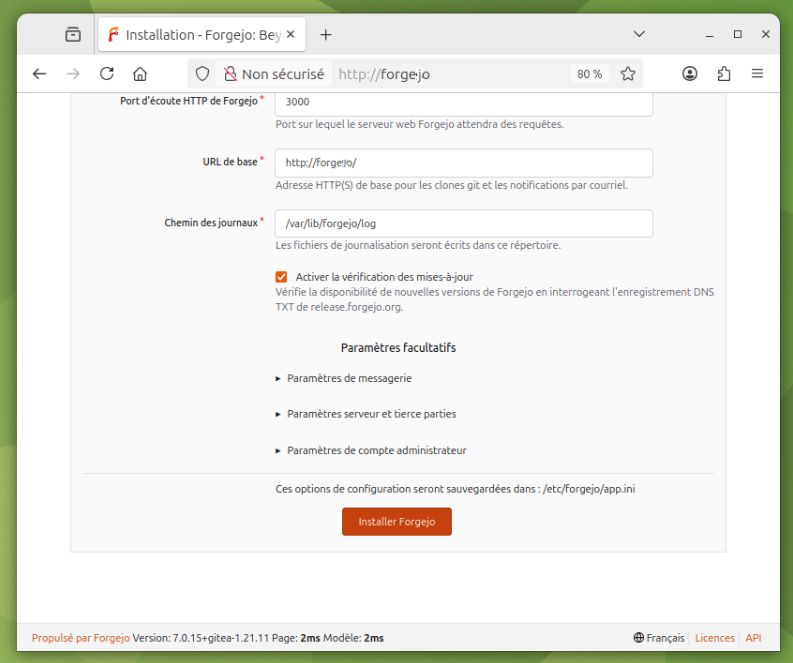
Task: Go to the browser home page
Action: (140, 74)
